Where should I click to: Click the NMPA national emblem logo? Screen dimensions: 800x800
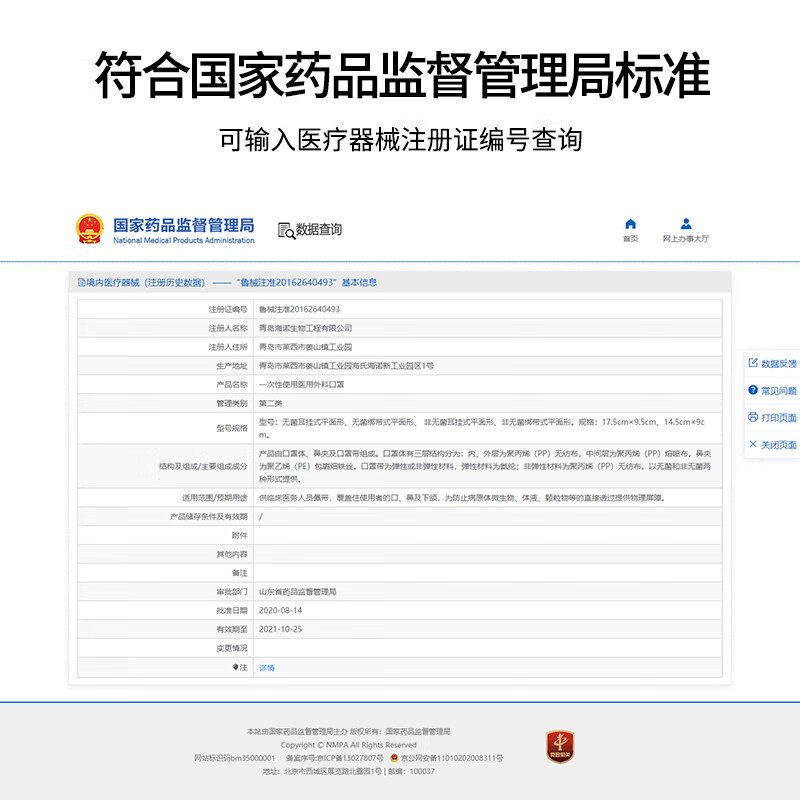(89, 229)
